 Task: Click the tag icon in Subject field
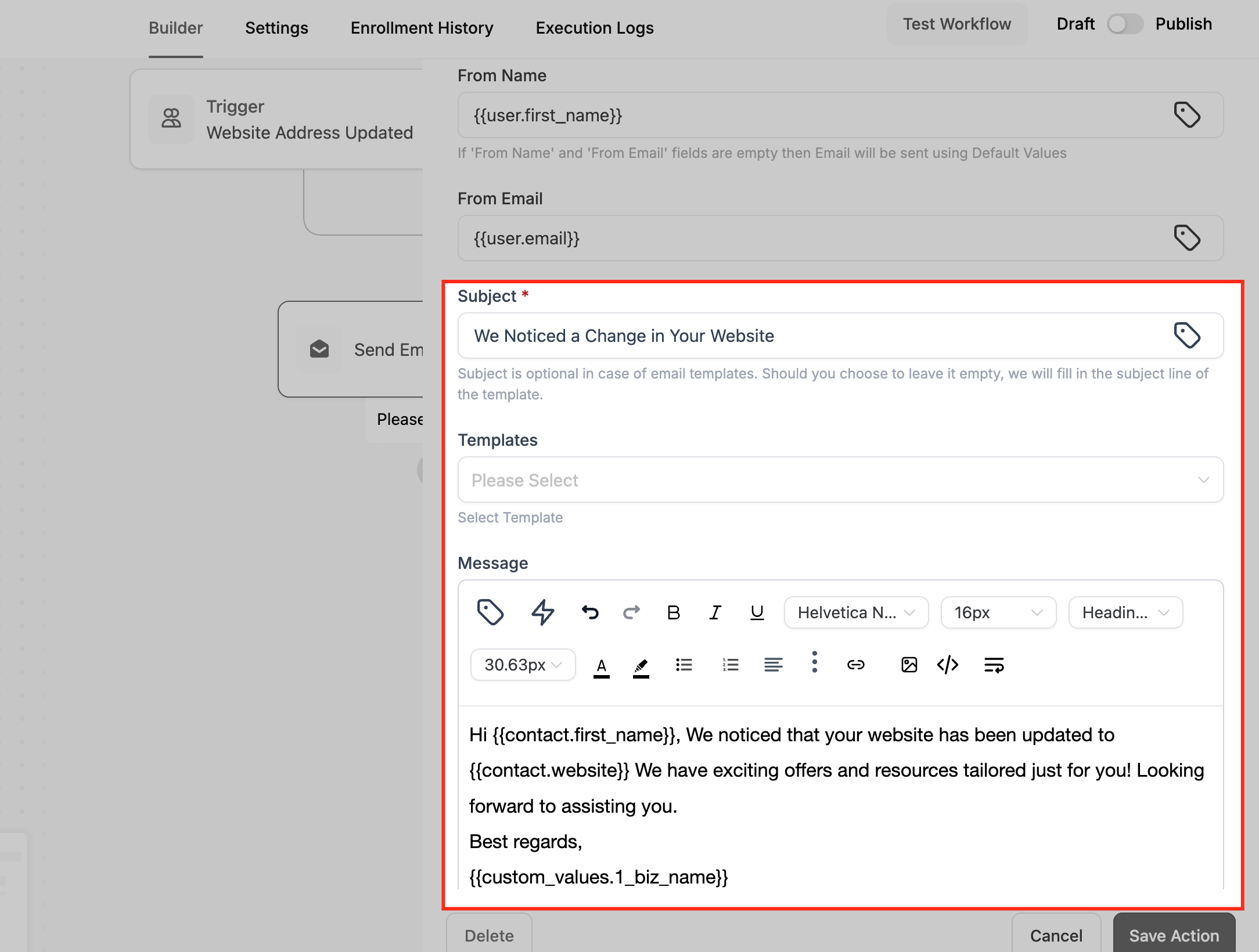[1186, 336]
